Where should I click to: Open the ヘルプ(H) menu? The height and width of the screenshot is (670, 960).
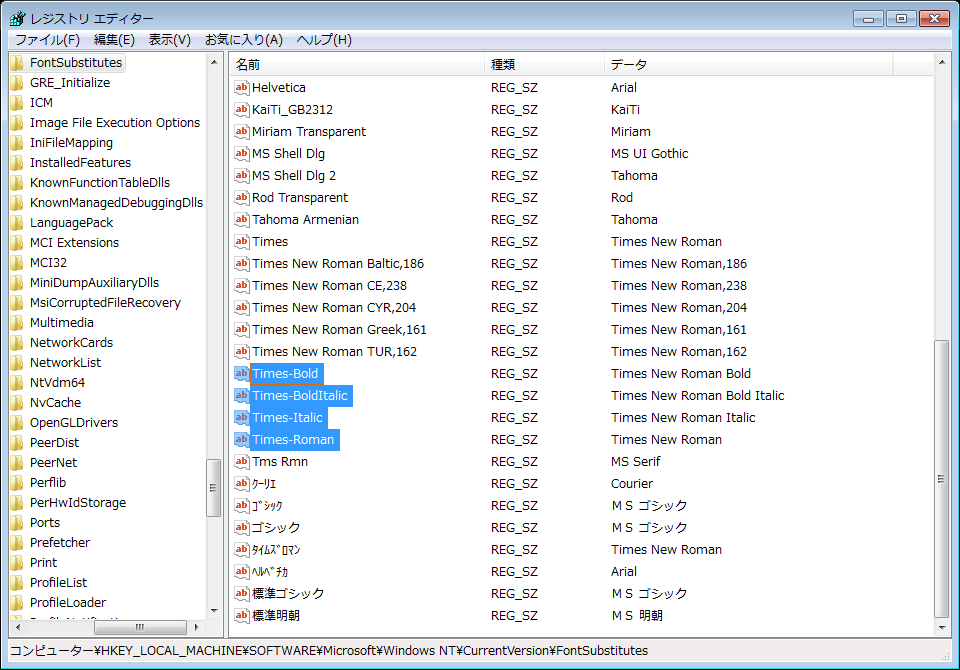click(324, 40)
